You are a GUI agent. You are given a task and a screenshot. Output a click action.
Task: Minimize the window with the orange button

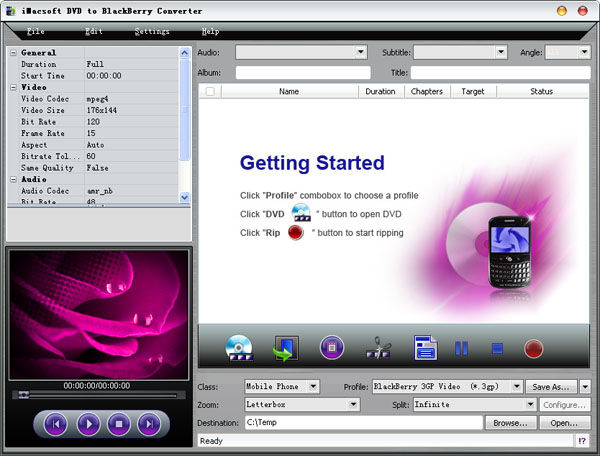[x=562, y=11]
